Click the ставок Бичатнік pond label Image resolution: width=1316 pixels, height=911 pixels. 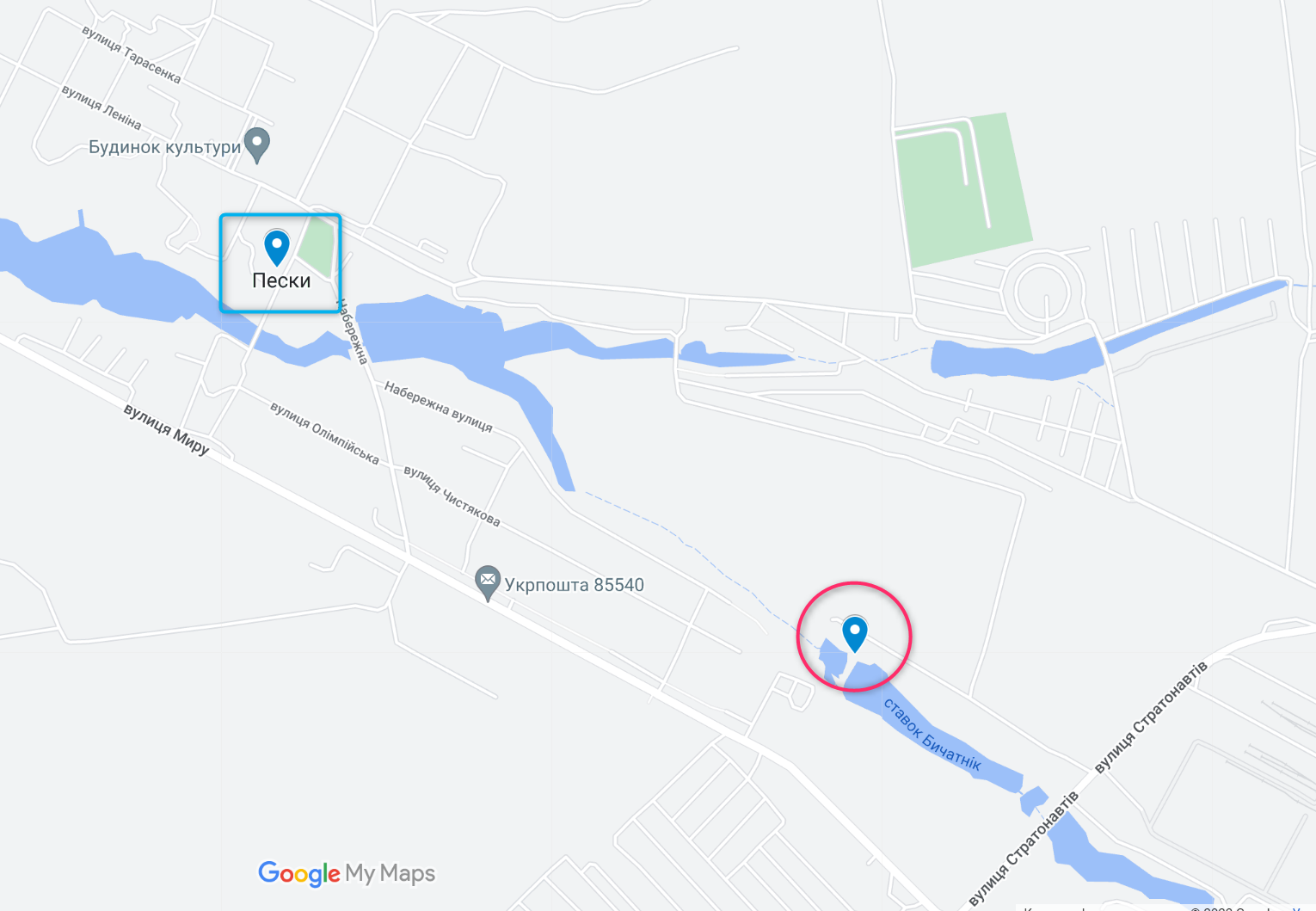(932, 734)
